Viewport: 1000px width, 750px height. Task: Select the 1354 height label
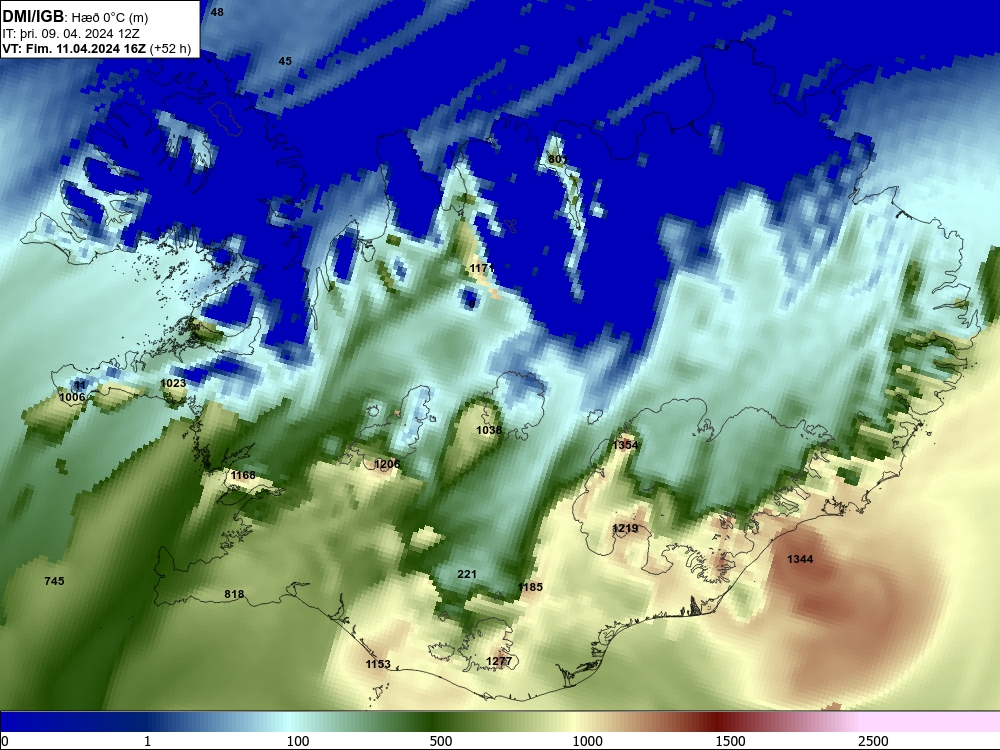625,445
